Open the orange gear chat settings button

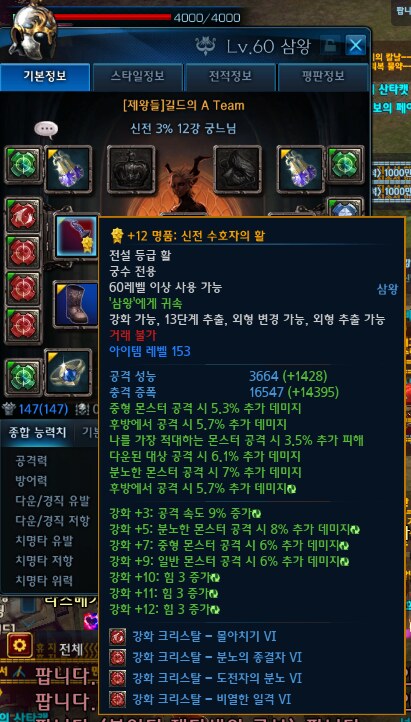coord(20,645)
